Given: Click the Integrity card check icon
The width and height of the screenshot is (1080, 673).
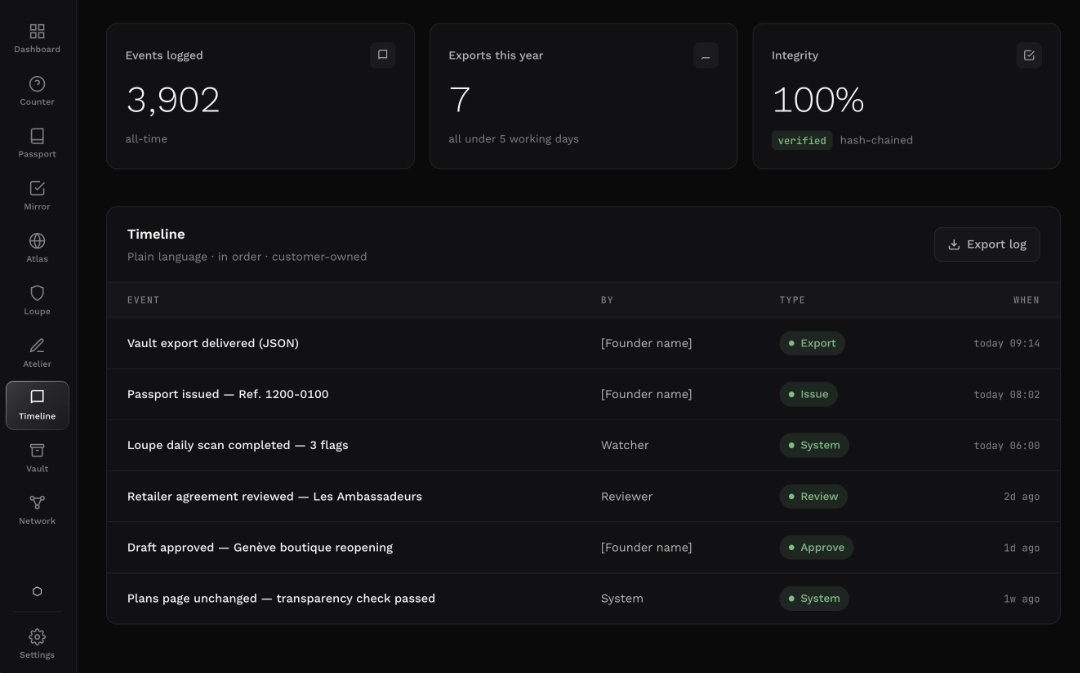Looking at the screenshot, I should click(x=1028, y=55).
